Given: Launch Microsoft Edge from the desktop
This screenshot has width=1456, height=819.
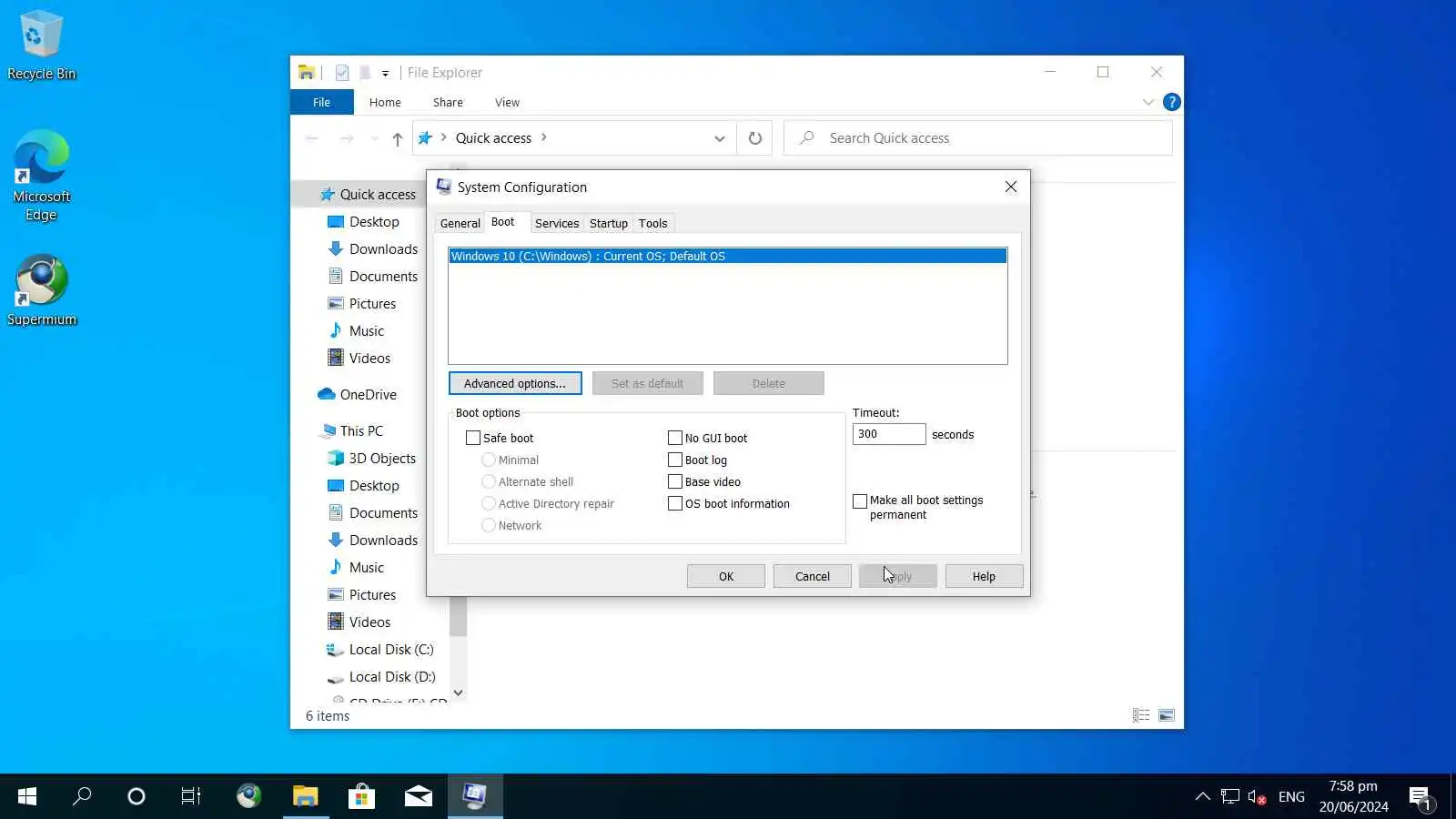Looking at the screenshot, I should pos(41,176).
